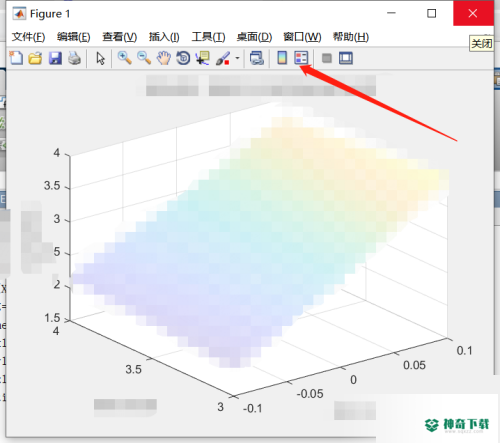
Task: Open the 工具(T) menu
Action: tap(208, 37)
